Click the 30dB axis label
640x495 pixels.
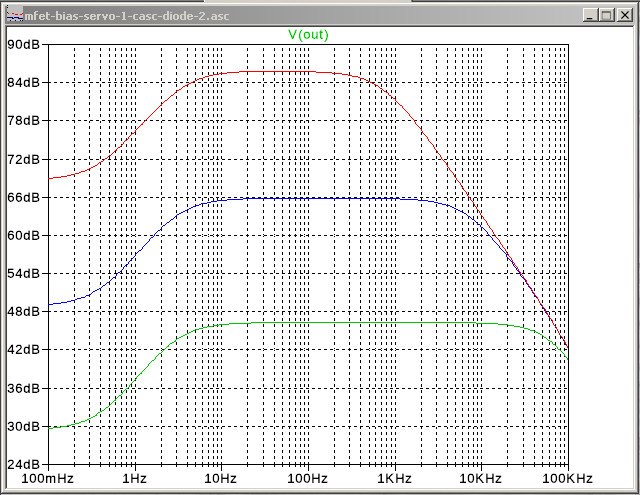point(23,426)
